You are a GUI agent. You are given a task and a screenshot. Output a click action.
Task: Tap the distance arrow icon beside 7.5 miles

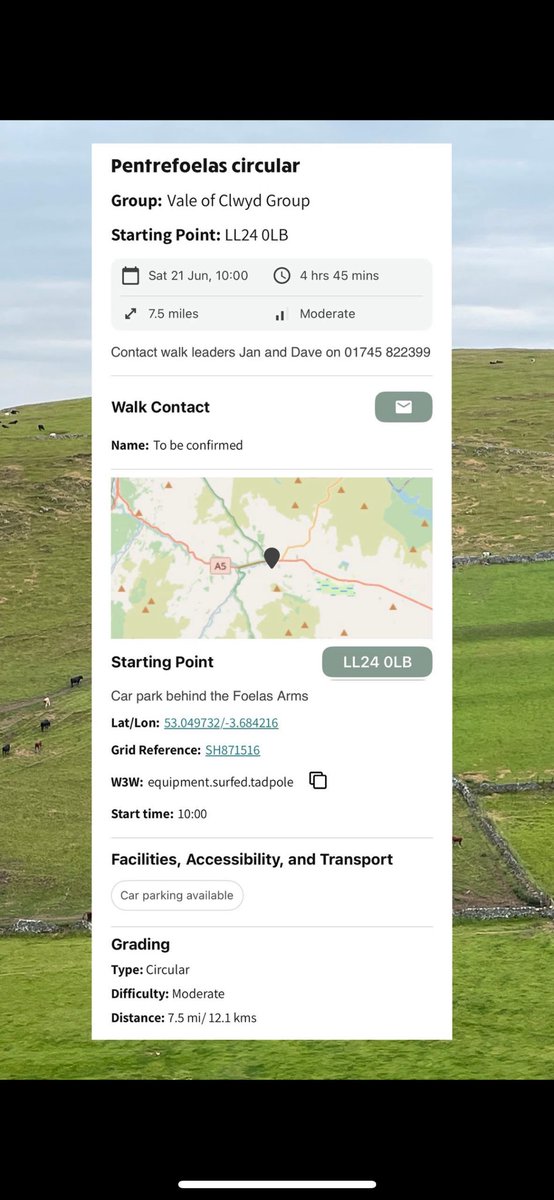130,314
